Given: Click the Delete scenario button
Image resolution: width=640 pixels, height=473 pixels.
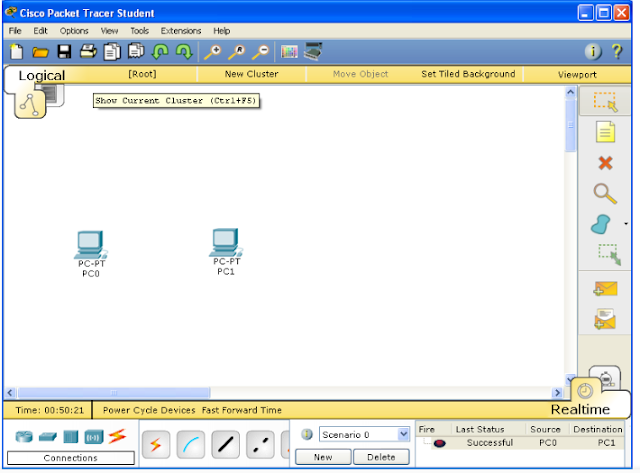Looking at the screenshot, I should (x=381, y=457).
